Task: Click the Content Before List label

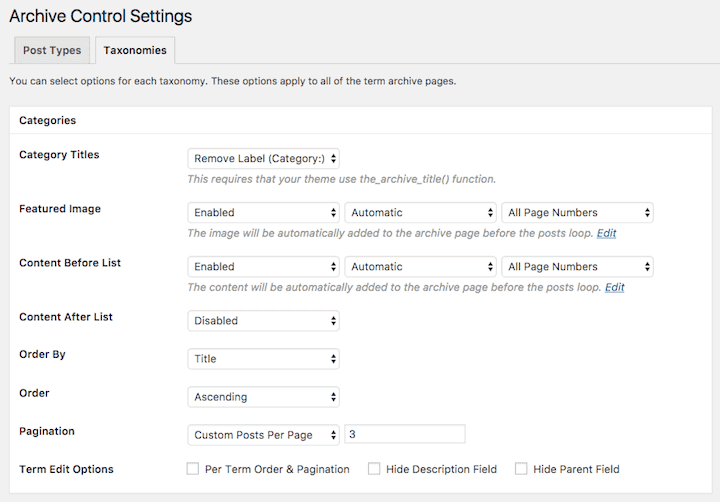Action: pyautogui.click(x=70, y=263)
